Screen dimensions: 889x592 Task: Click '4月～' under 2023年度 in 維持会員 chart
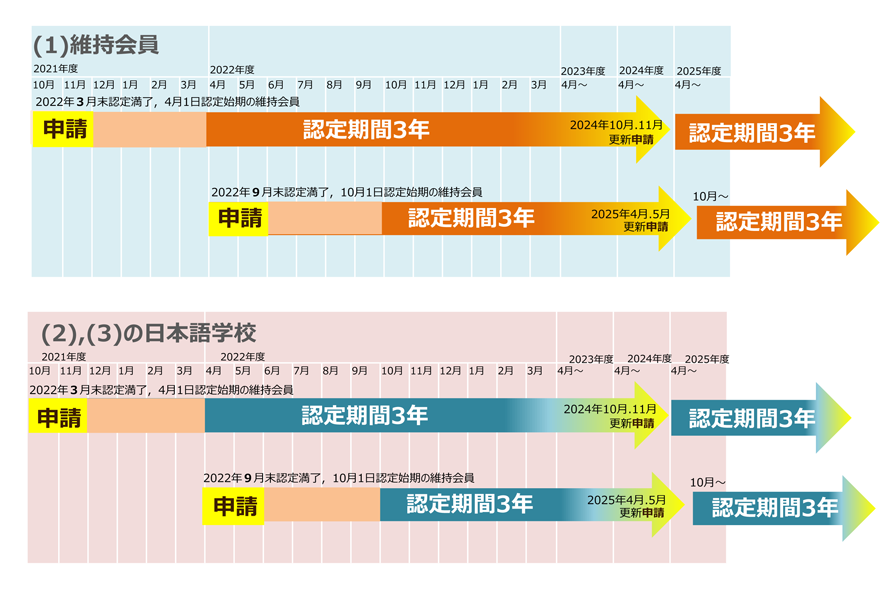[x=574, y=85]
